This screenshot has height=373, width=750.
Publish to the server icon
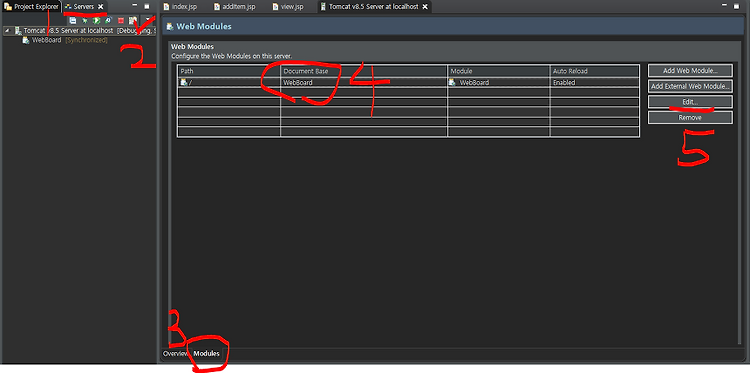[133, 21]
